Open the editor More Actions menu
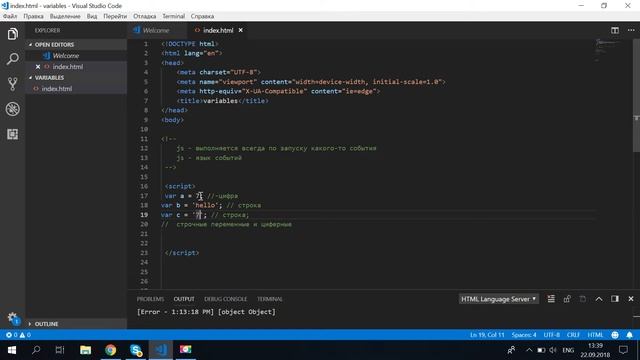The image size is (640, 360). [x=631, y=30]
